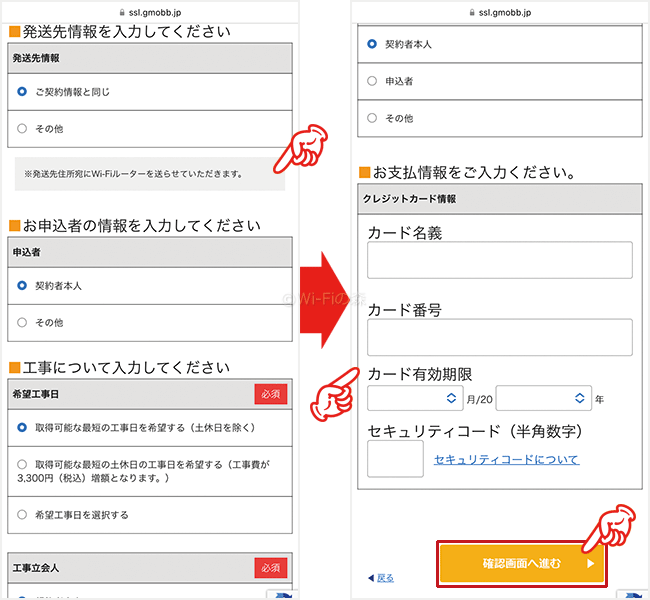The image size is (650, 600).
Task: Click '工事について入力してください' heading
Action: (126, 367)
